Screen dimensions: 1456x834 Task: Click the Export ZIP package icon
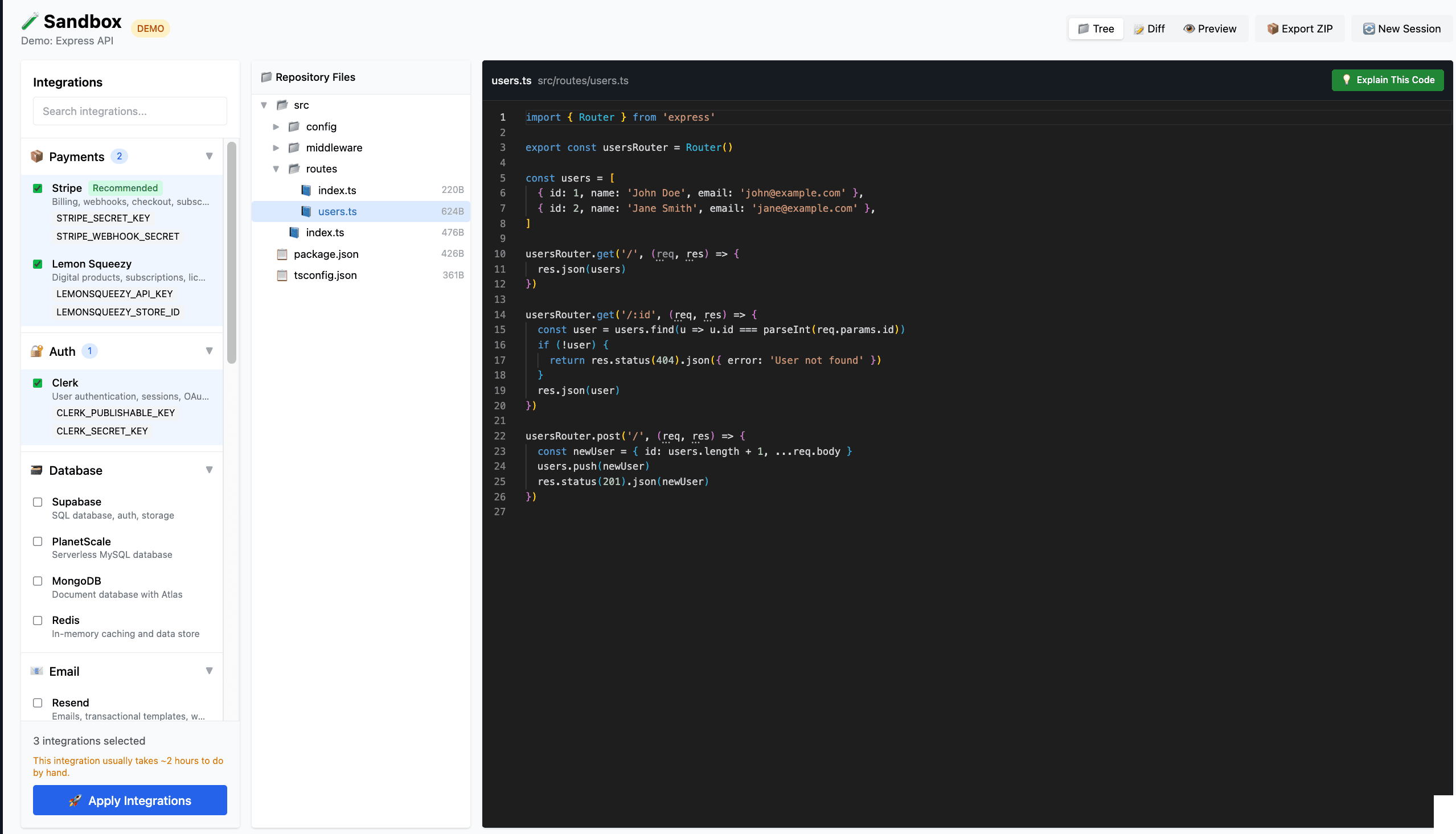pos(1273,28)
